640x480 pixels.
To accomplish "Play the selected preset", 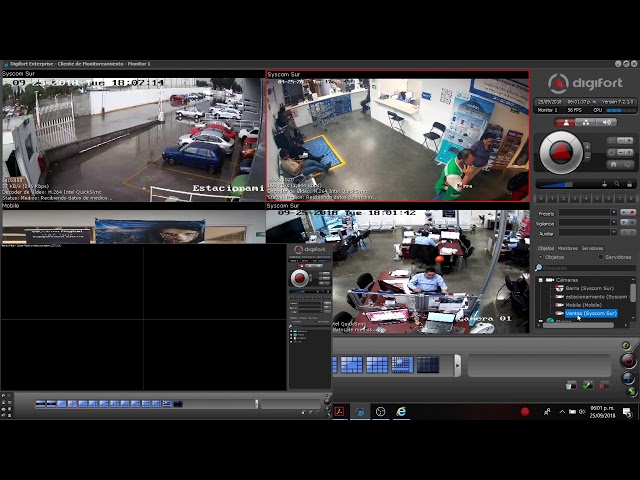I will (624, 213).
